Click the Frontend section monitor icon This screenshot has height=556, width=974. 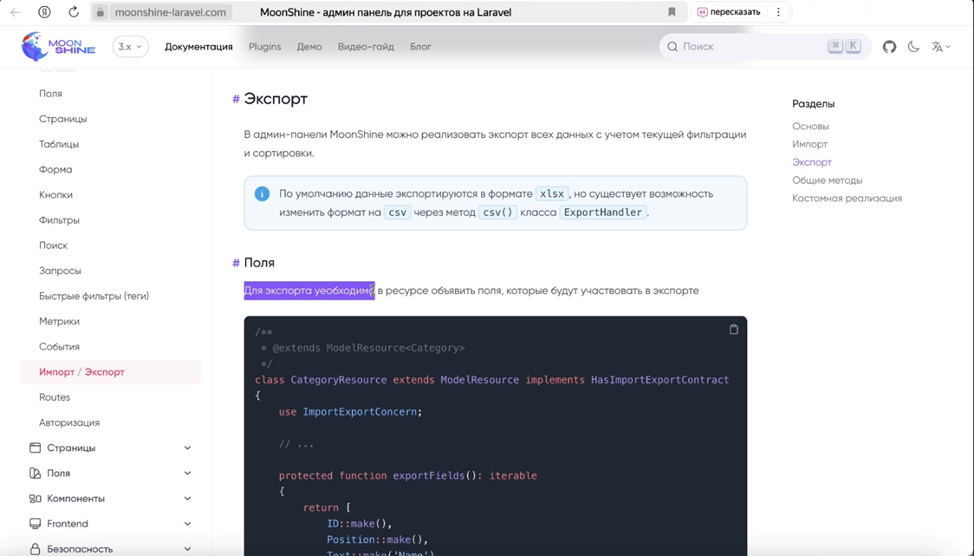35,524
